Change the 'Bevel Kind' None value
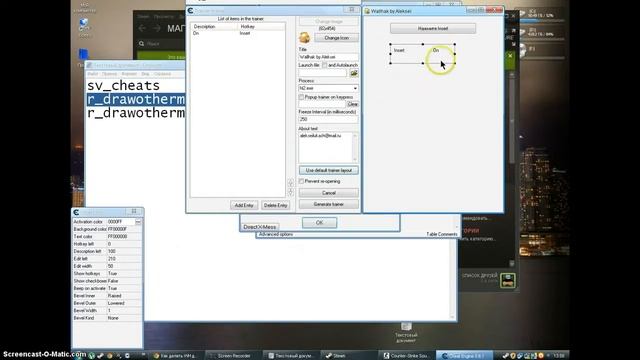 124,318
